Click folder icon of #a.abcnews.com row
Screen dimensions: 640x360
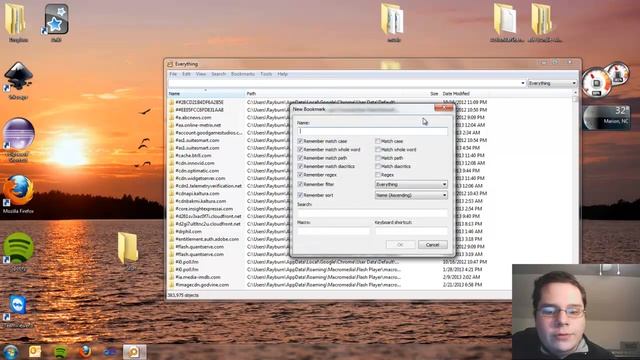(x=171, y=118)
